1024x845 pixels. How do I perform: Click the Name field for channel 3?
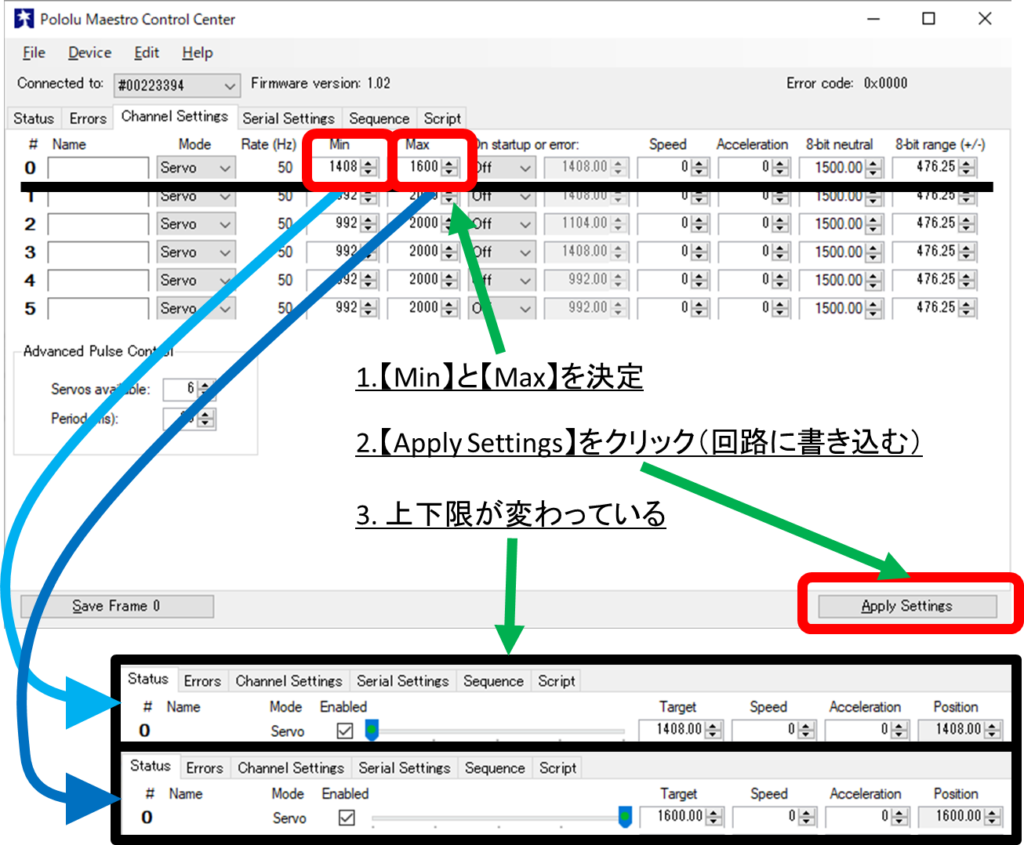pos(98,252)
